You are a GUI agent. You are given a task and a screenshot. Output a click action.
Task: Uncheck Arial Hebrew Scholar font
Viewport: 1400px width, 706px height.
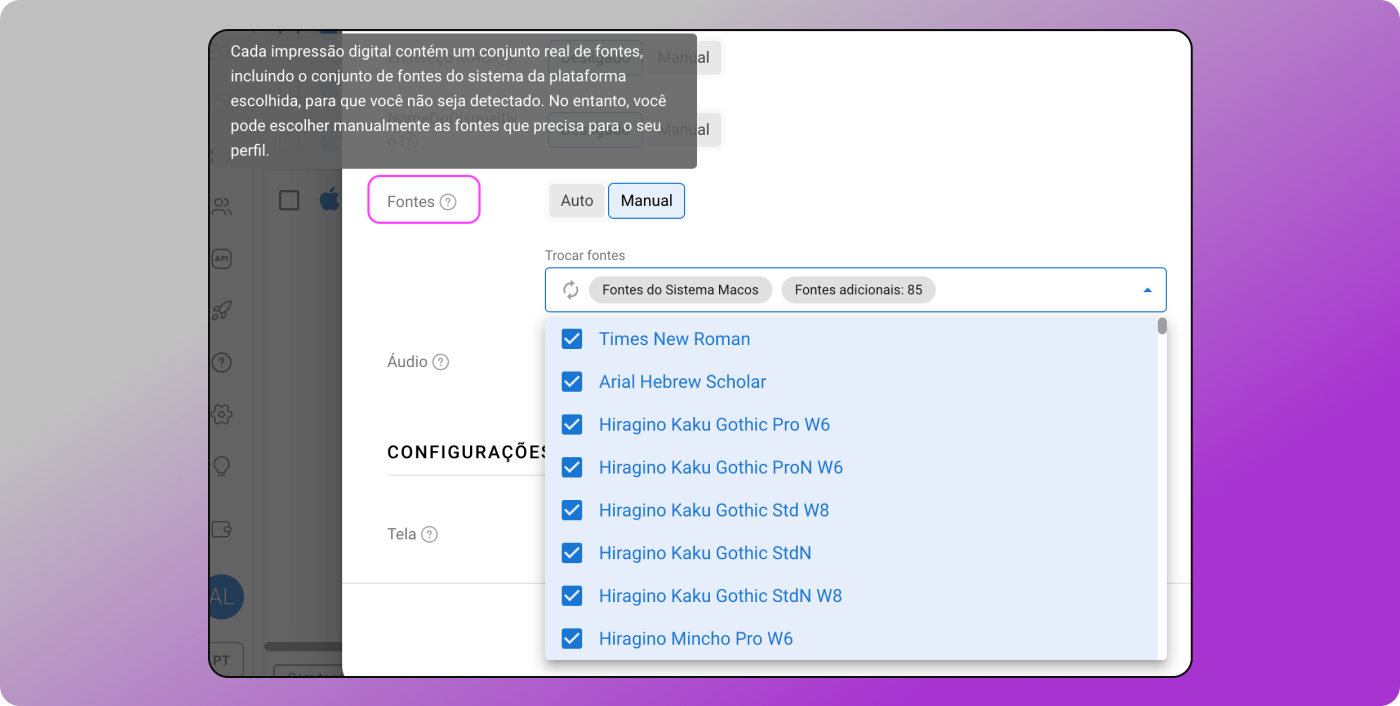tap(572, 382)
